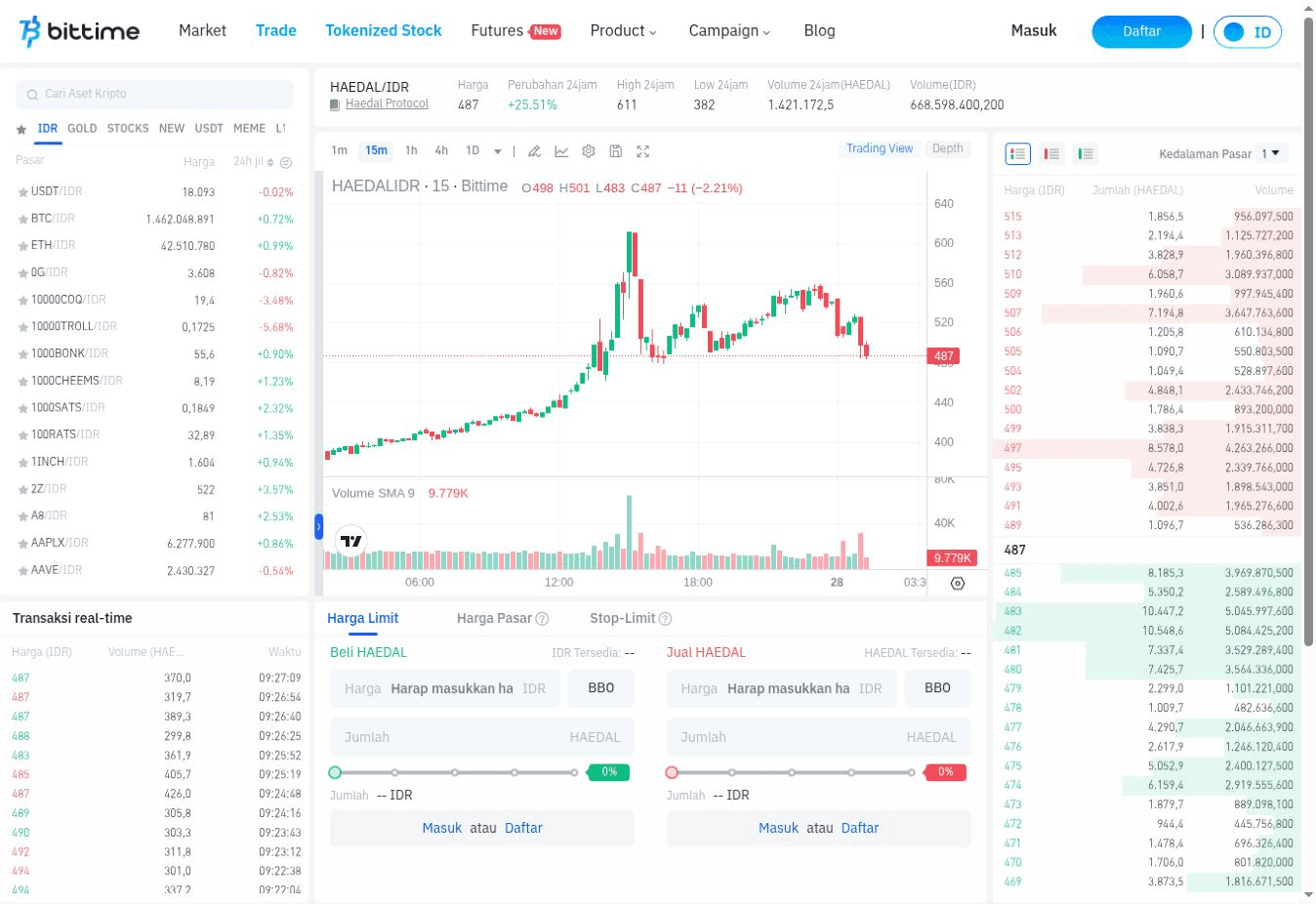Select the 1m timeframe
Image resolution: width=1316 pixels, height=904 pixels.
(x=339, y=150)
